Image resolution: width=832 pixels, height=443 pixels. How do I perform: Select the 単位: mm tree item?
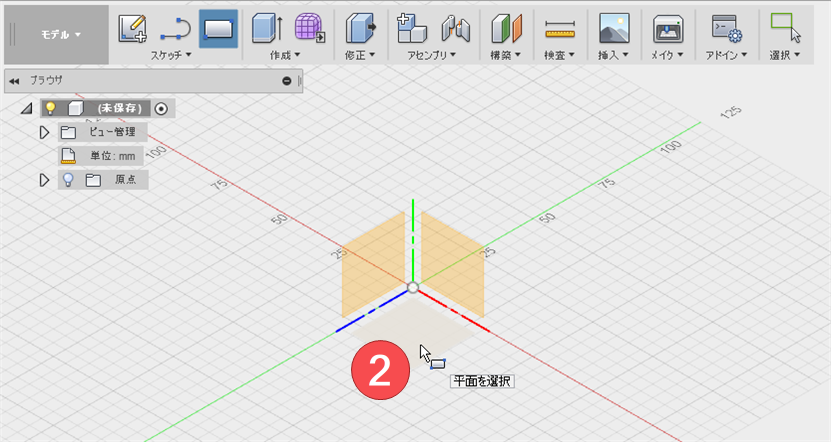coord(112,156)
